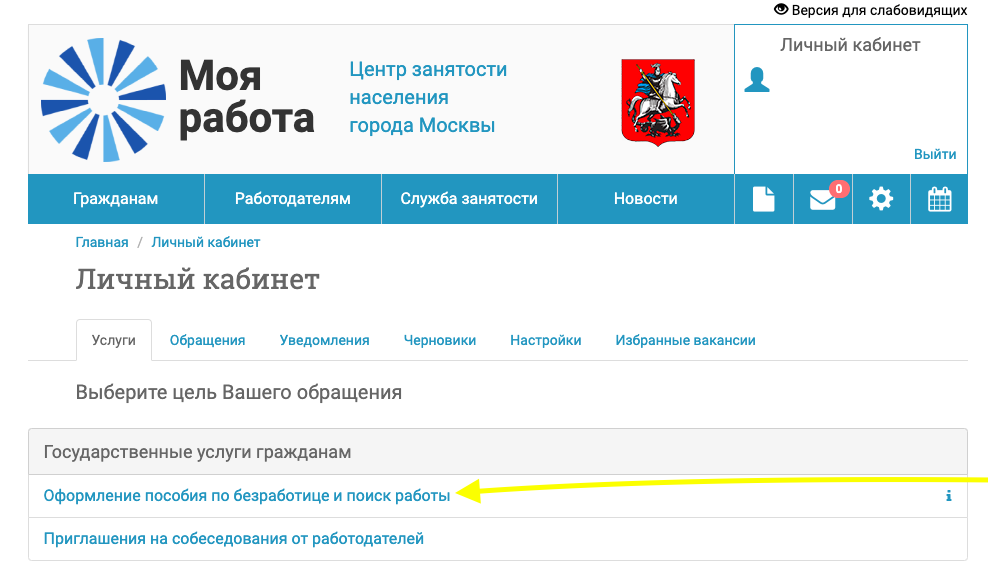The image size is (988, 578).
Task: Show info for Оформление пособия service
Action: [x=948, y=496]
